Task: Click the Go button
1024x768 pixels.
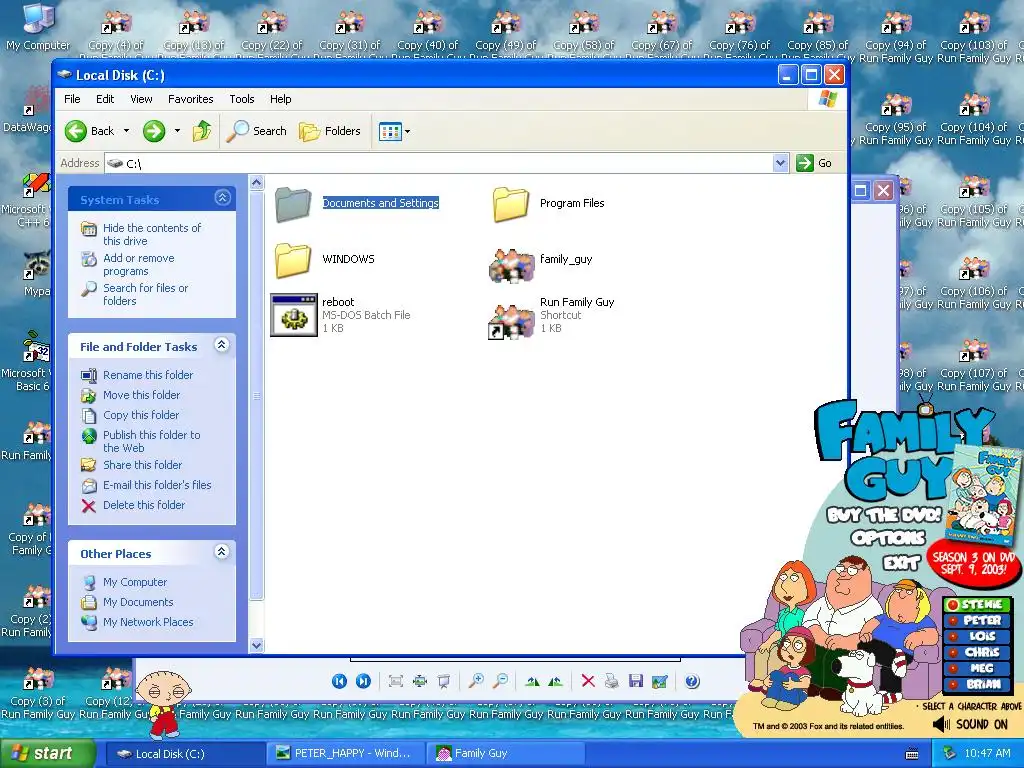Action: [x=814, y=163]
